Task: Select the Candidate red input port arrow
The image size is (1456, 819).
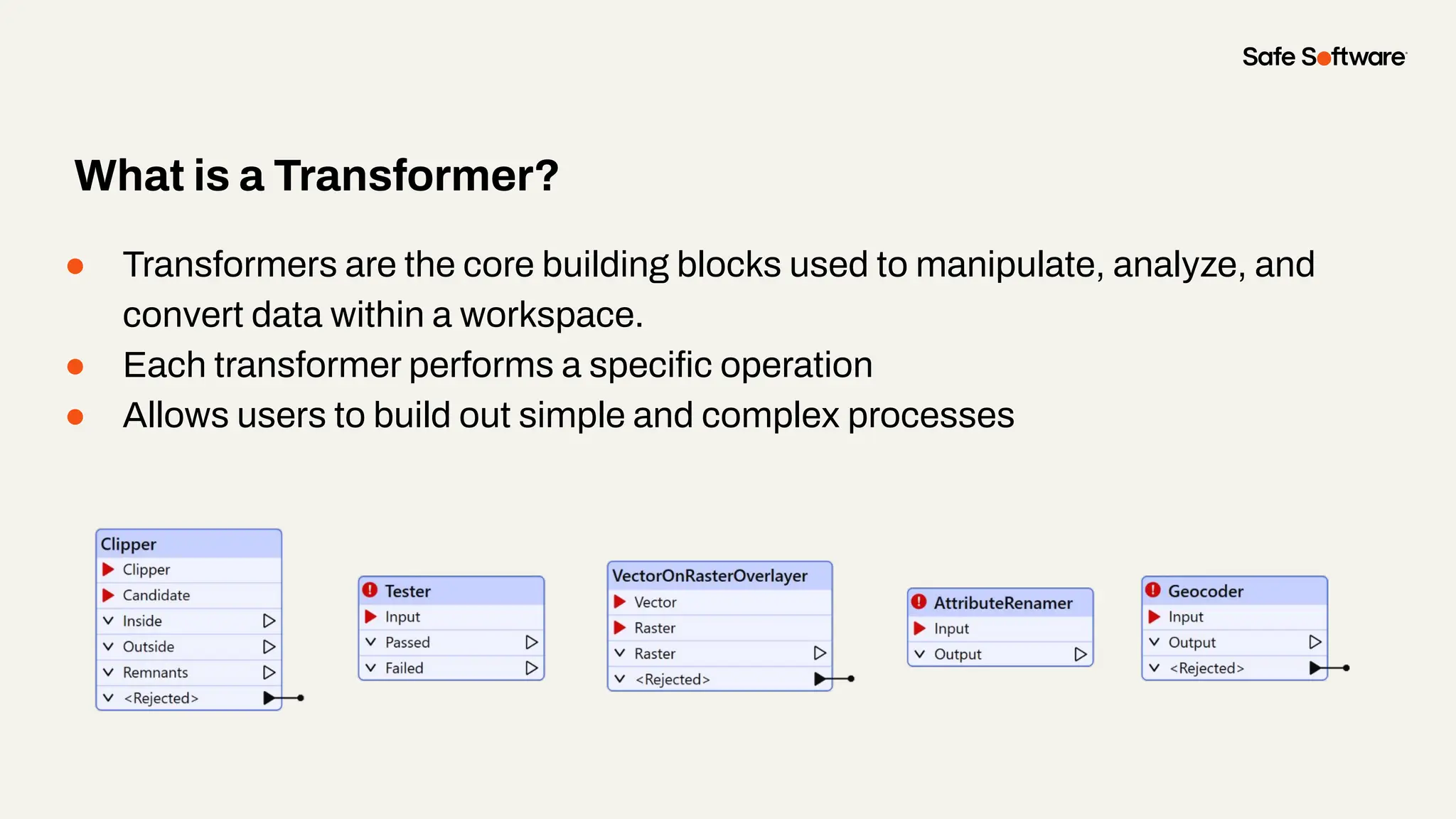Action: click(108, 595)
